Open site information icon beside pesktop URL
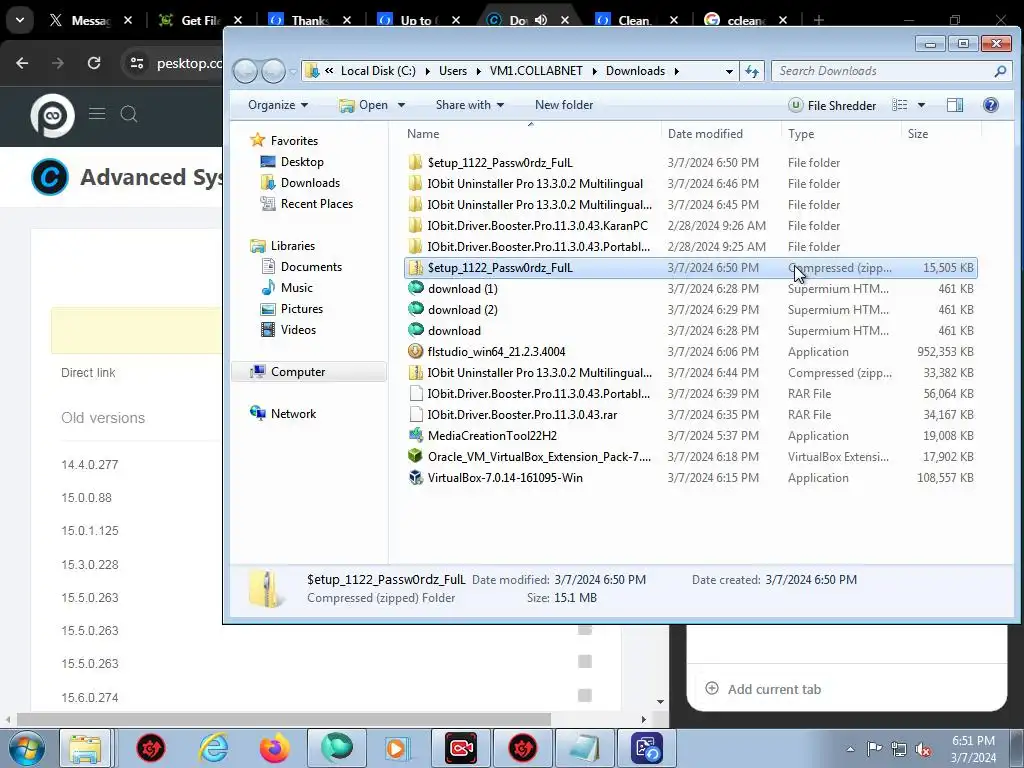1024x768 pixels. point(136,63)
